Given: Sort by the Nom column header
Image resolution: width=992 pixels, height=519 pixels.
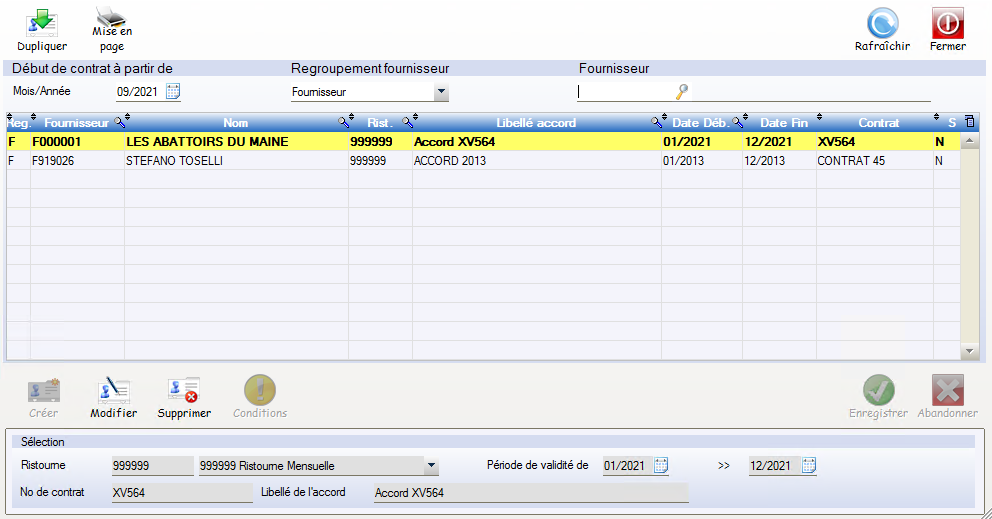Looking at the screenshot, I should tap(236, 123).
